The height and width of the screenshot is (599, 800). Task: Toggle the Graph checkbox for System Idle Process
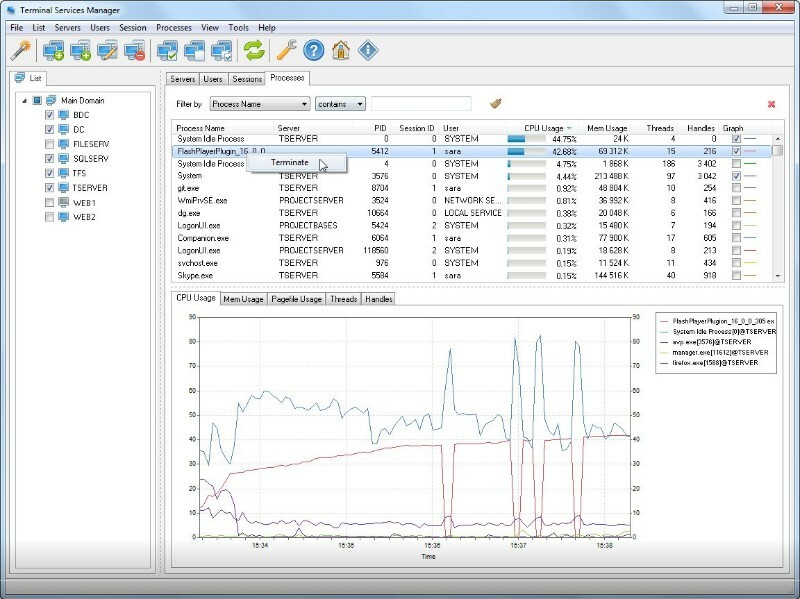(x=735, y=140)
